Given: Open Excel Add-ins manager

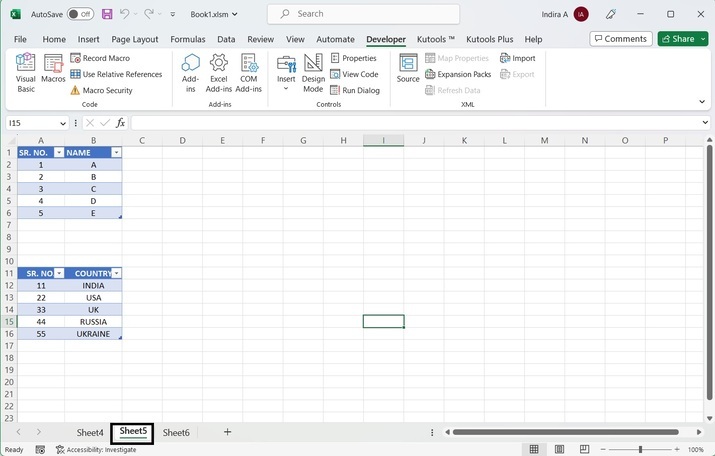Looking at the screenshot, I should pyautogui.click(x=219, y=73).
